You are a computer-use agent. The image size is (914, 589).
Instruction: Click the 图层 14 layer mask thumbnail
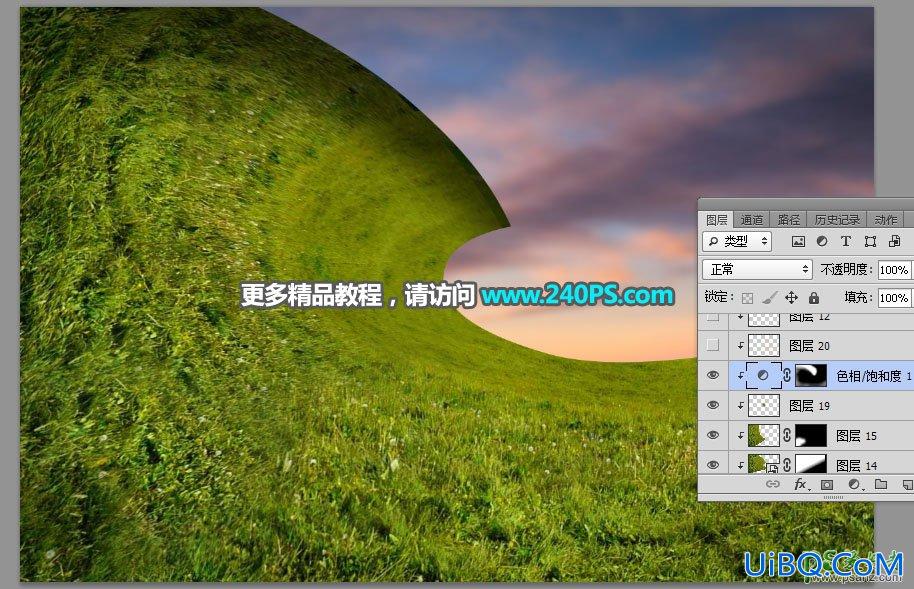coord(811,464)
